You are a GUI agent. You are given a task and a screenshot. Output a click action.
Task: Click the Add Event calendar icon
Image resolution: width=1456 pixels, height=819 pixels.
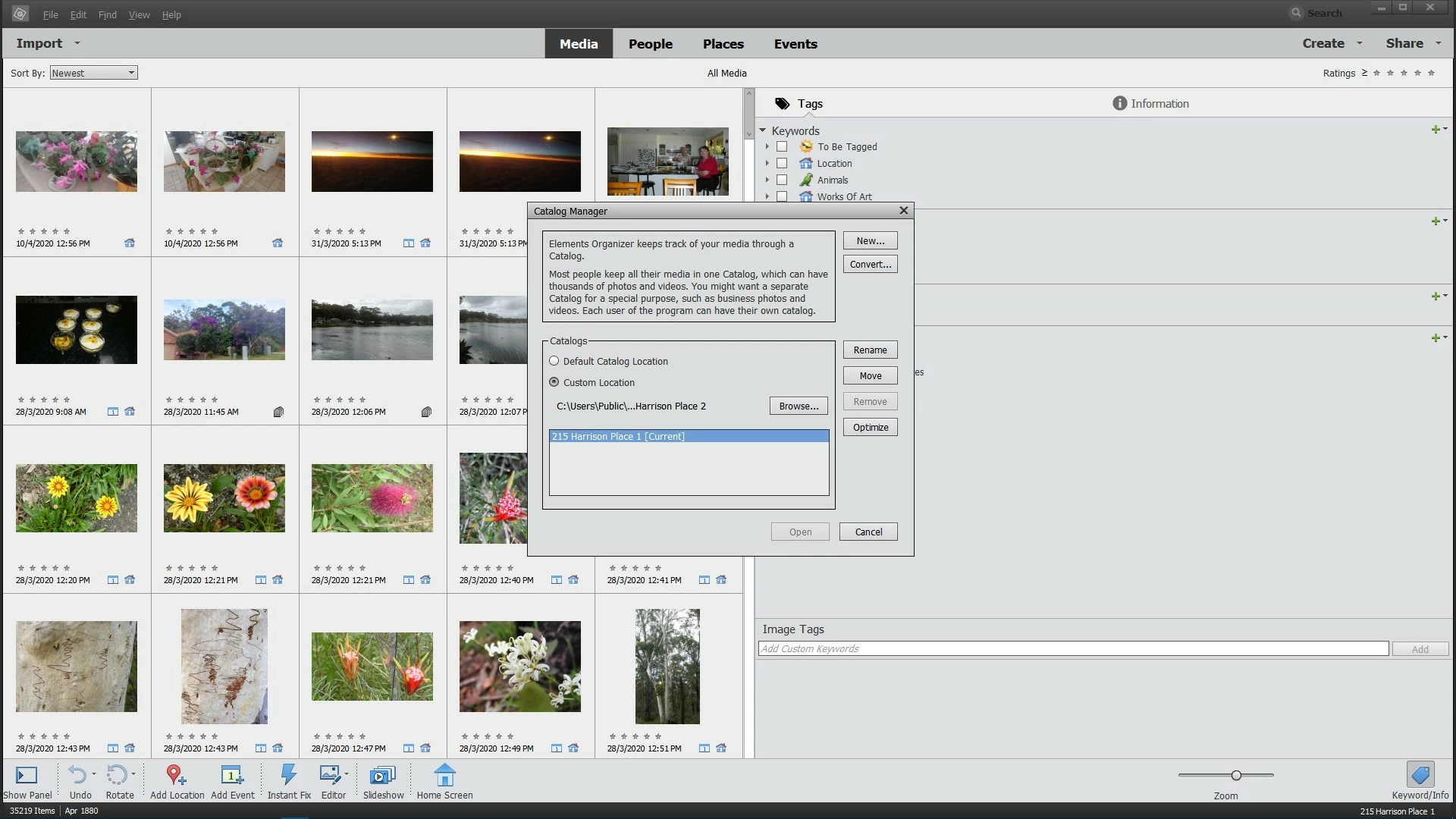coord(231,775)
